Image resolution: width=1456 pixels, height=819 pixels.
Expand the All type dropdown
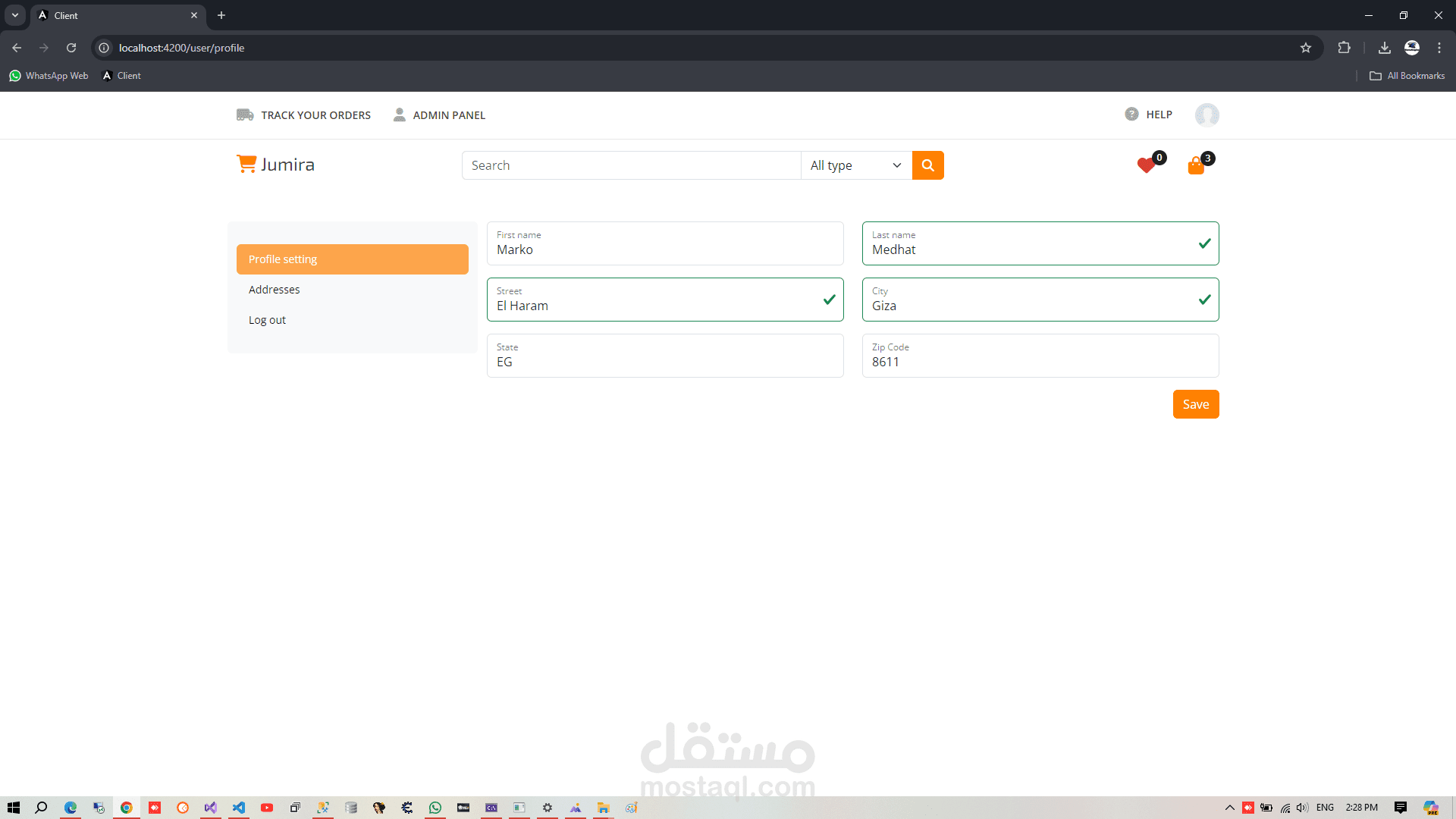(855, 165)
